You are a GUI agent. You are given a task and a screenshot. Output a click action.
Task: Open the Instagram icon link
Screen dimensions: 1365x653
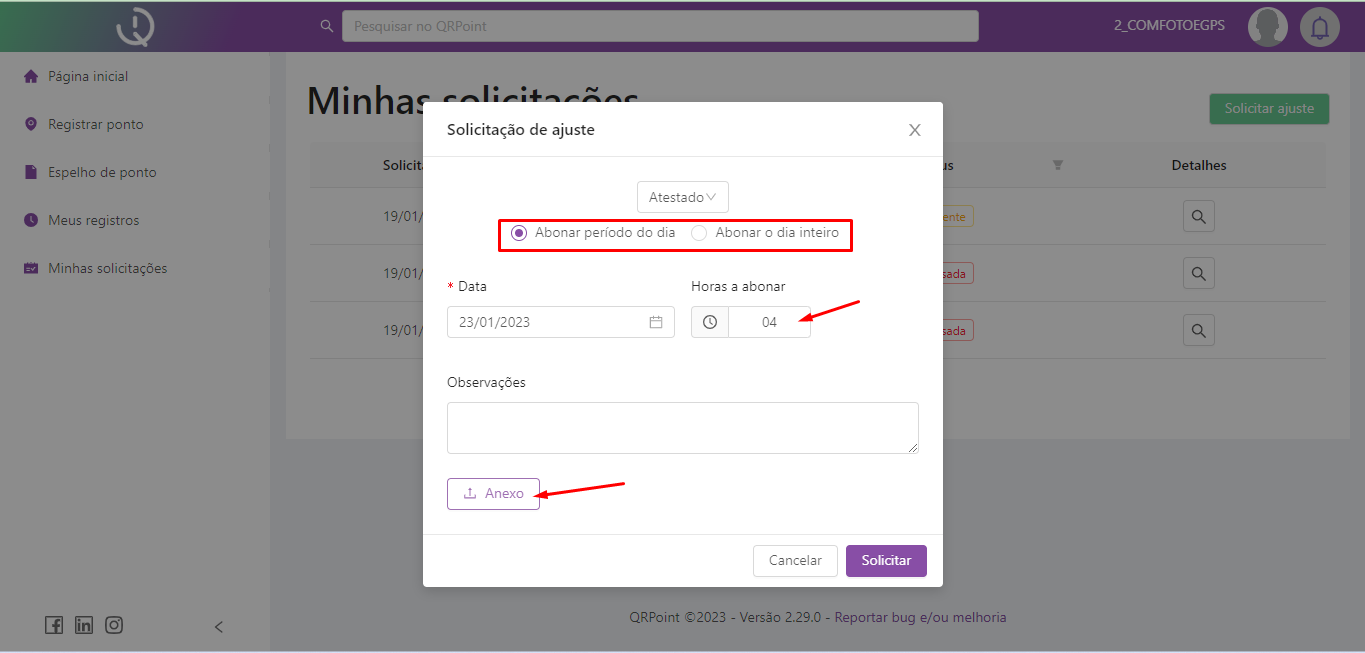pyautogui.click(x=114, y=625)
